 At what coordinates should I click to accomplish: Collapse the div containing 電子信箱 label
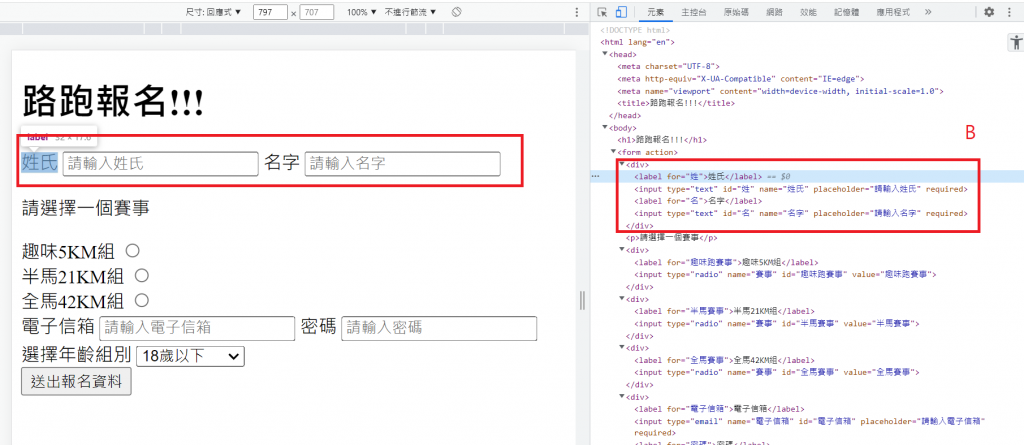[622, 397]
